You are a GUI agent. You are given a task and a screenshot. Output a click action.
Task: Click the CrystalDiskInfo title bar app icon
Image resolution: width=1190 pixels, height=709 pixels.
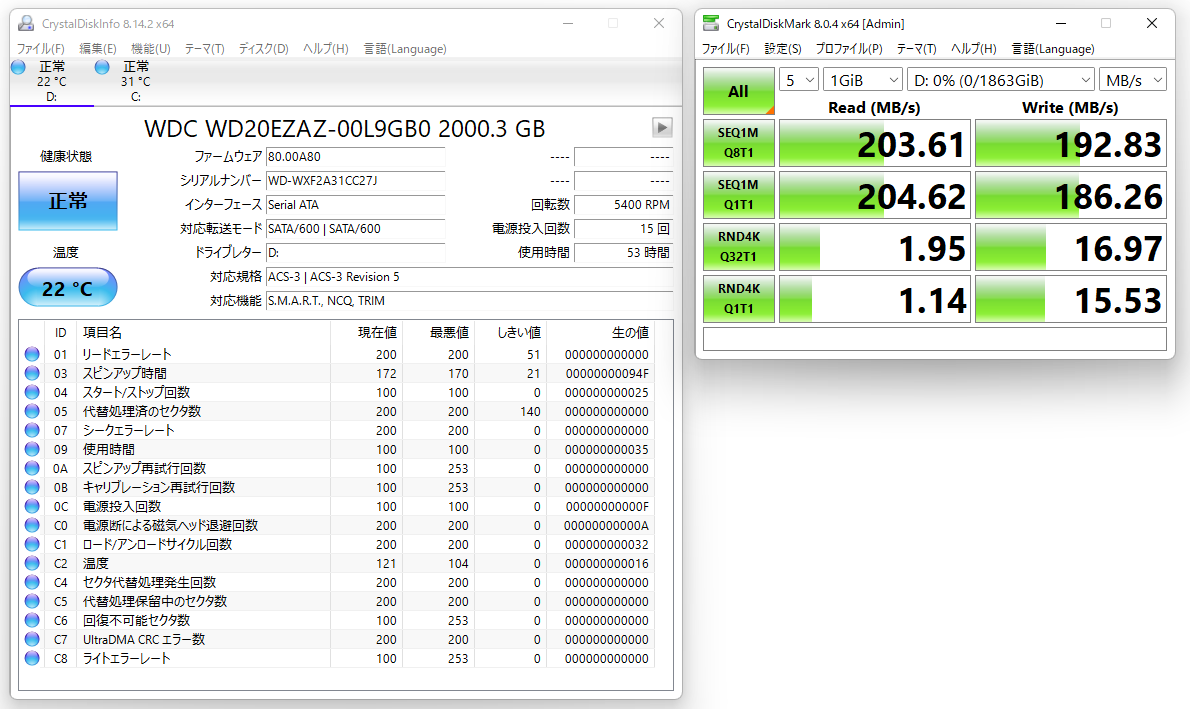pos(25,23)
